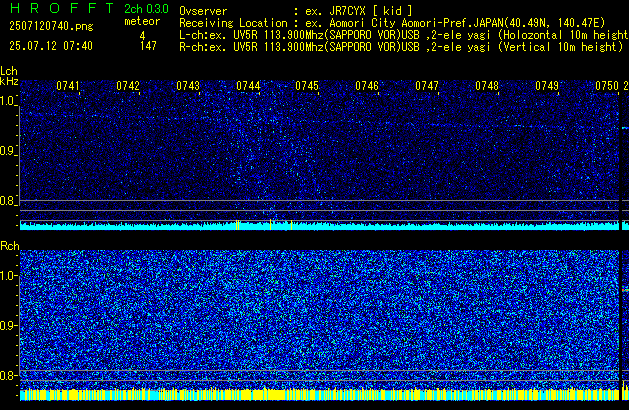This screenshot has width=629, height=410.
Task: Pick the 0746 time marker
Action: [367, 86]
